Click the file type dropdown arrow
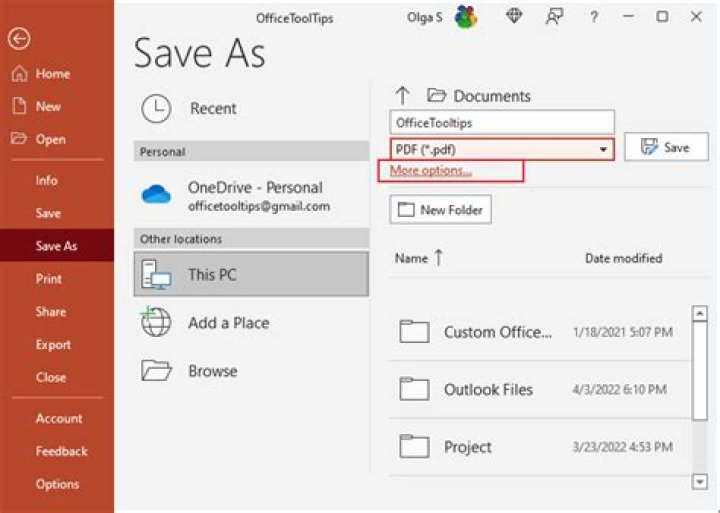720x513 pixels. 603,150
